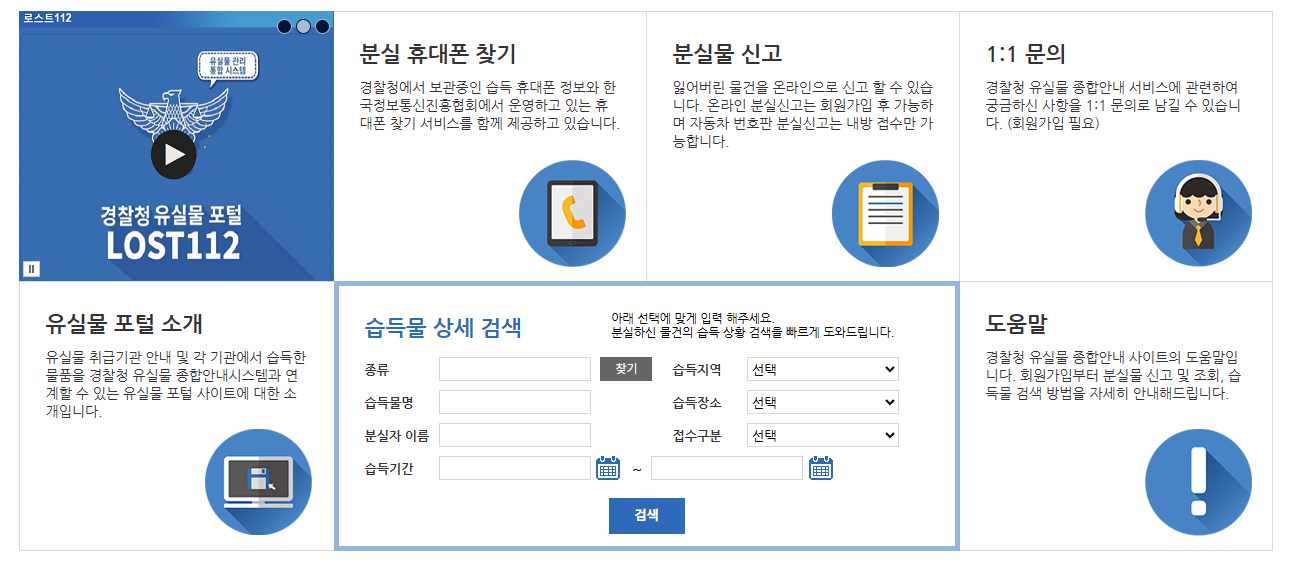Open the calendar picker for the 습득기간 end date

[x=821, y=467]
